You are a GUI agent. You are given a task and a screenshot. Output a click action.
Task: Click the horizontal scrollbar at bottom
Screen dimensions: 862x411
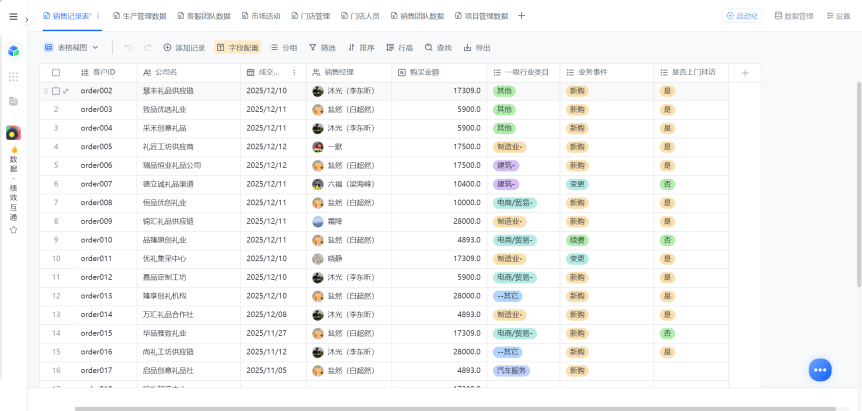click(x=455, y=409)
